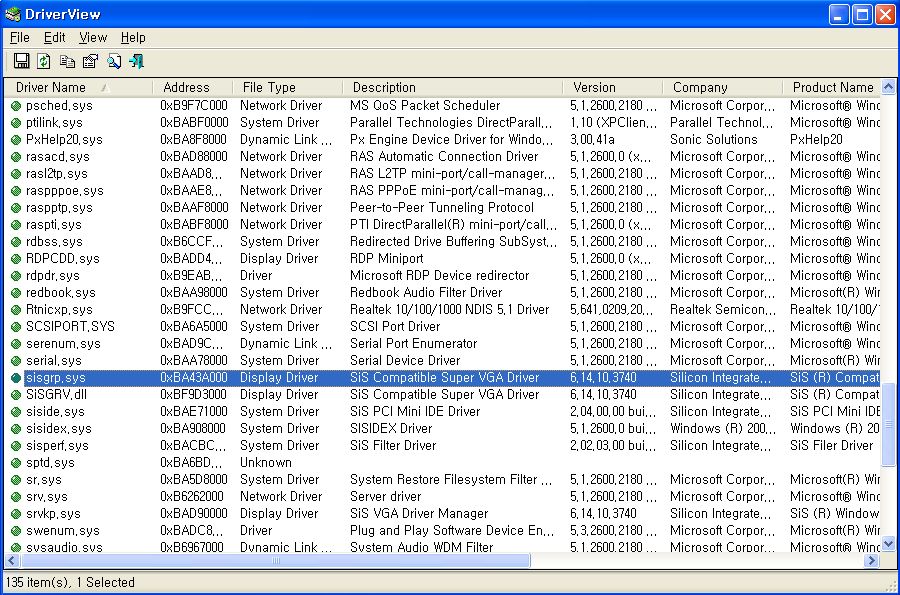
Task: Click the green icon beside raspppoe.sys
Action: (16, 190)
